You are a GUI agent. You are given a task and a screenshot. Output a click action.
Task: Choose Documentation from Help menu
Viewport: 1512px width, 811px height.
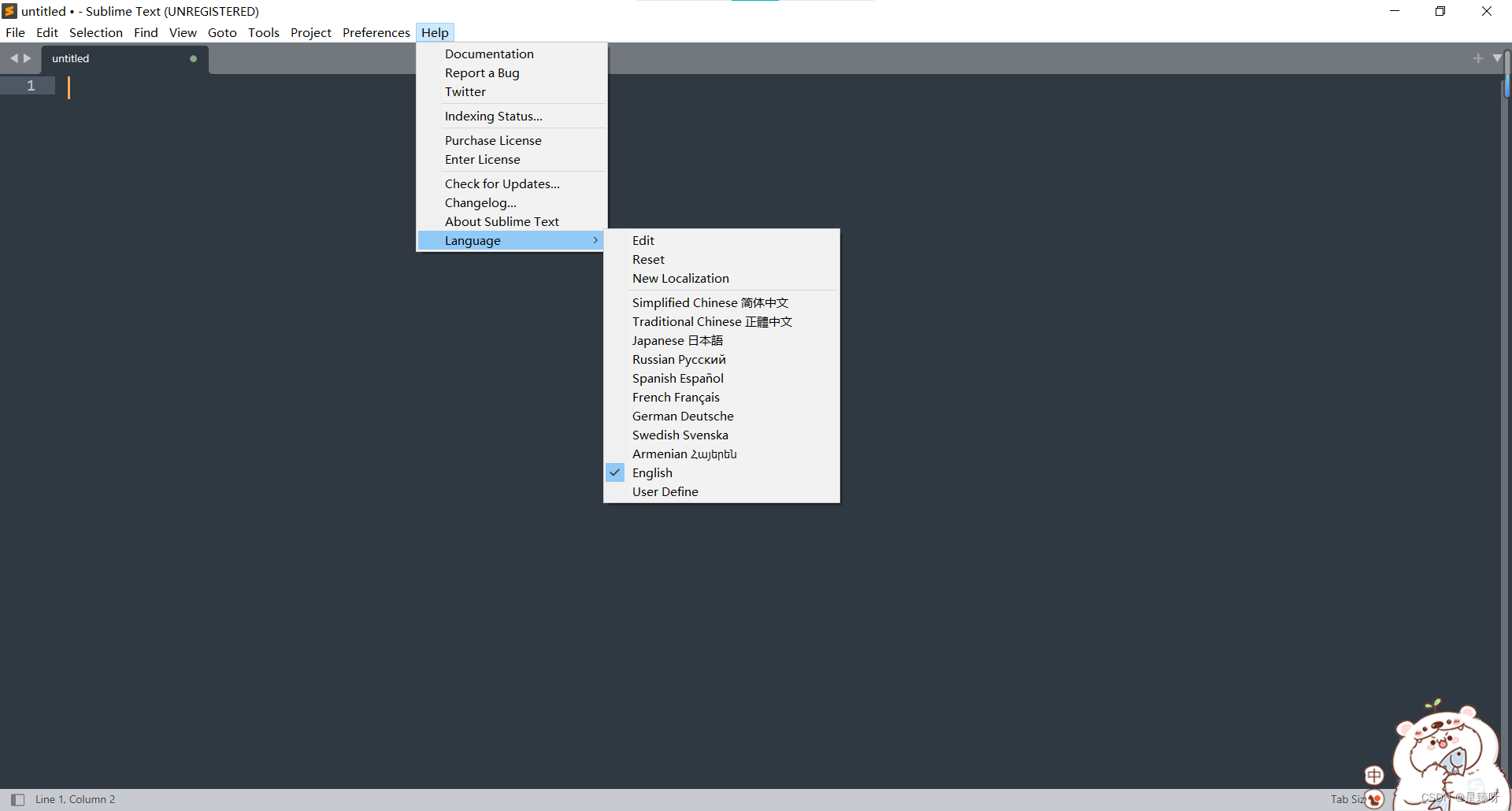pos(512,54)
